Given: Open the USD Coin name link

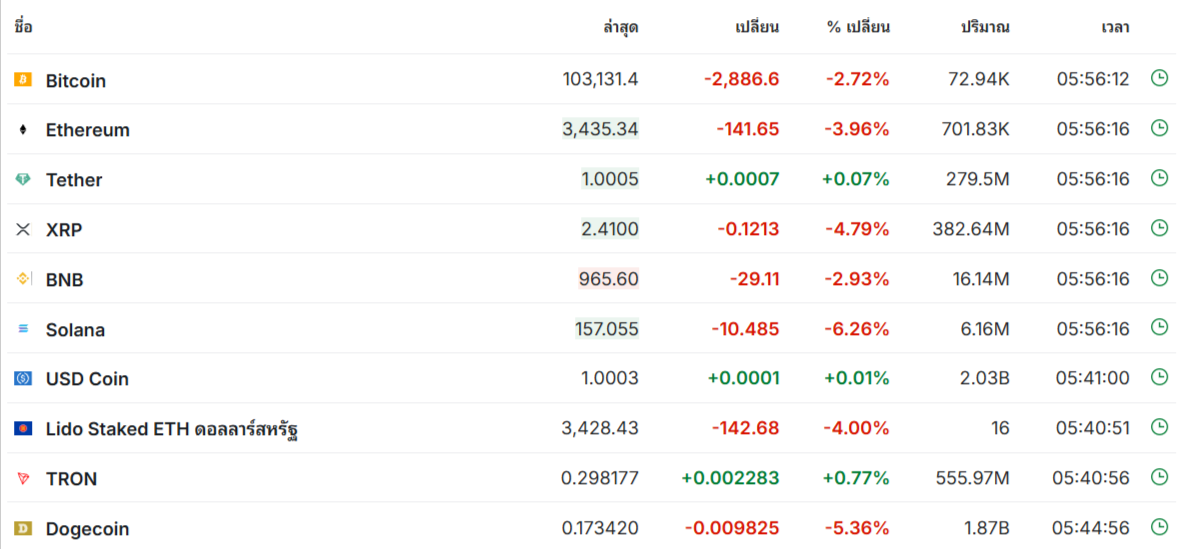Looking at the screenshot, I should [87, 379].
